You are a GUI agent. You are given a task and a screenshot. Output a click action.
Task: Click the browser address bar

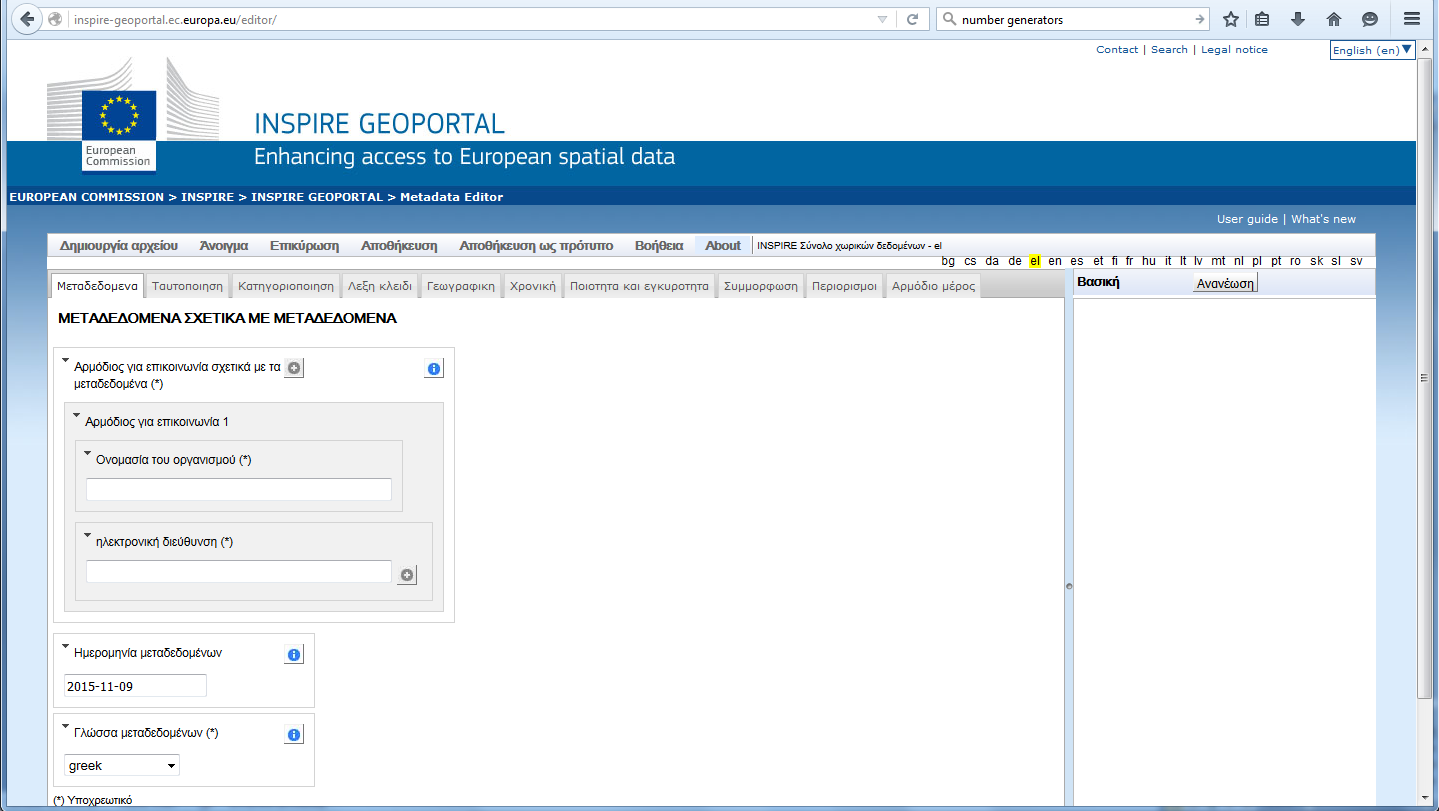coord(470,19)
